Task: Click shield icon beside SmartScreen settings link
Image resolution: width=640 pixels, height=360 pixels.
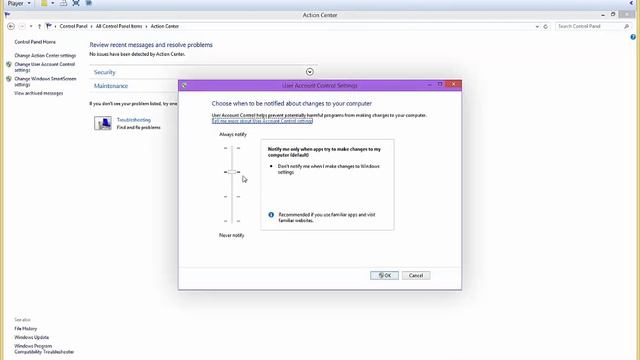Action: pyautogui.click(x=9, y=79)
